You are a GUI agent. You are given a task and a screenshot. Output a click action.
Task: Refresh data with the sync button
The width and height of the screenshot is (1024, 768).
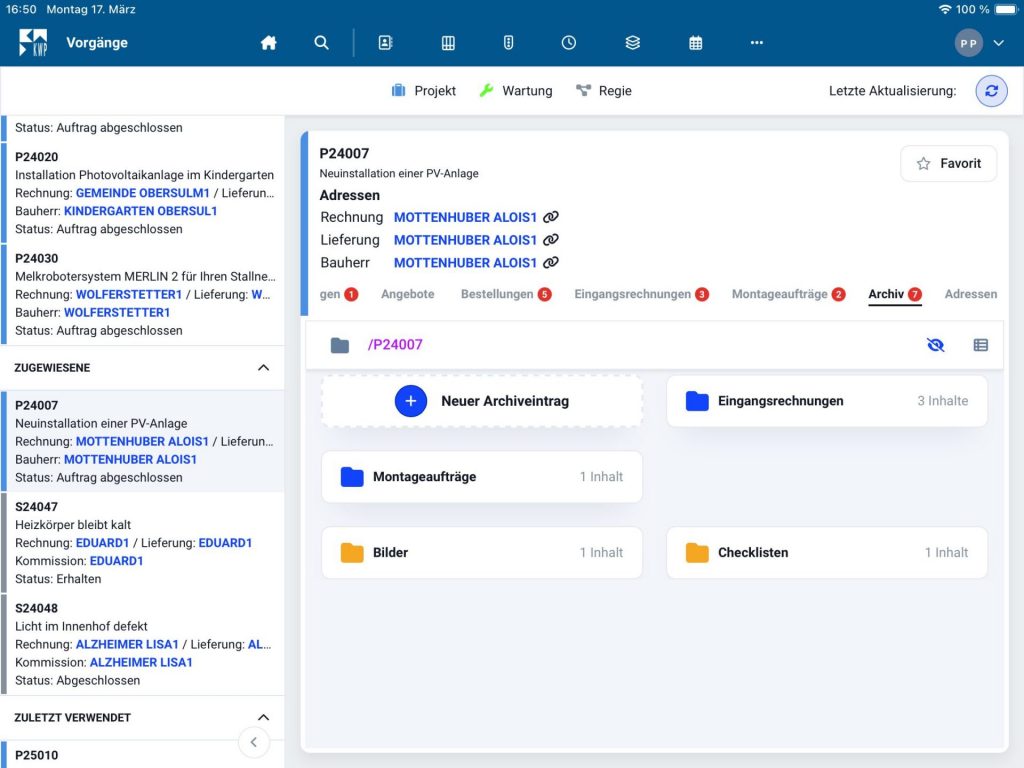[991, 91]
